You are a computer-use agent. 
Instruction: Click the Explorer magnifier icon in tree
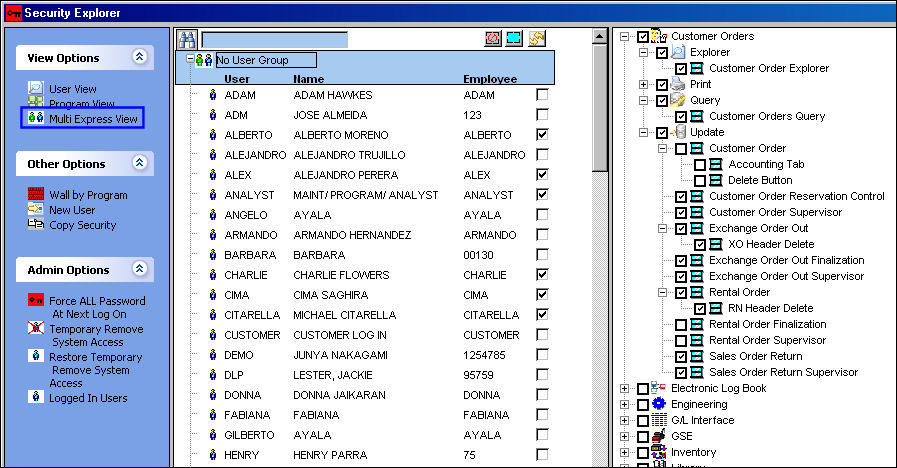tap(678, 51)
